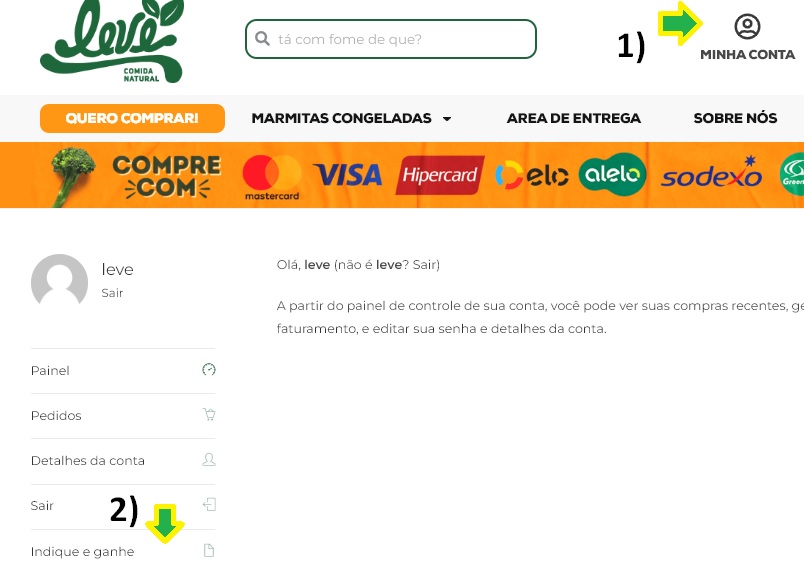Open Detalhes da conta sidebar item
Image resolution: width=804 pixels, height=571 pixels.
88,460
